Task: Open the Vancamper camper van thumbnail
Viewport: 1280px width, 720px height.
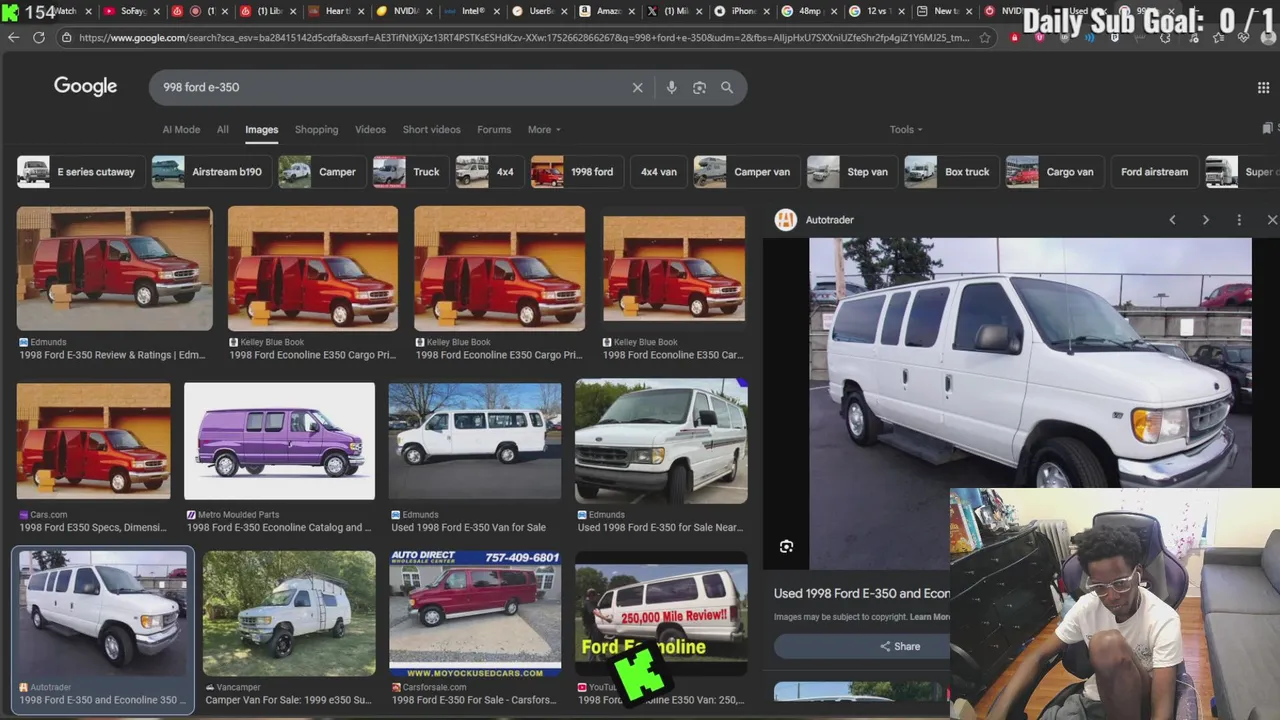Action: click(288, 613)
